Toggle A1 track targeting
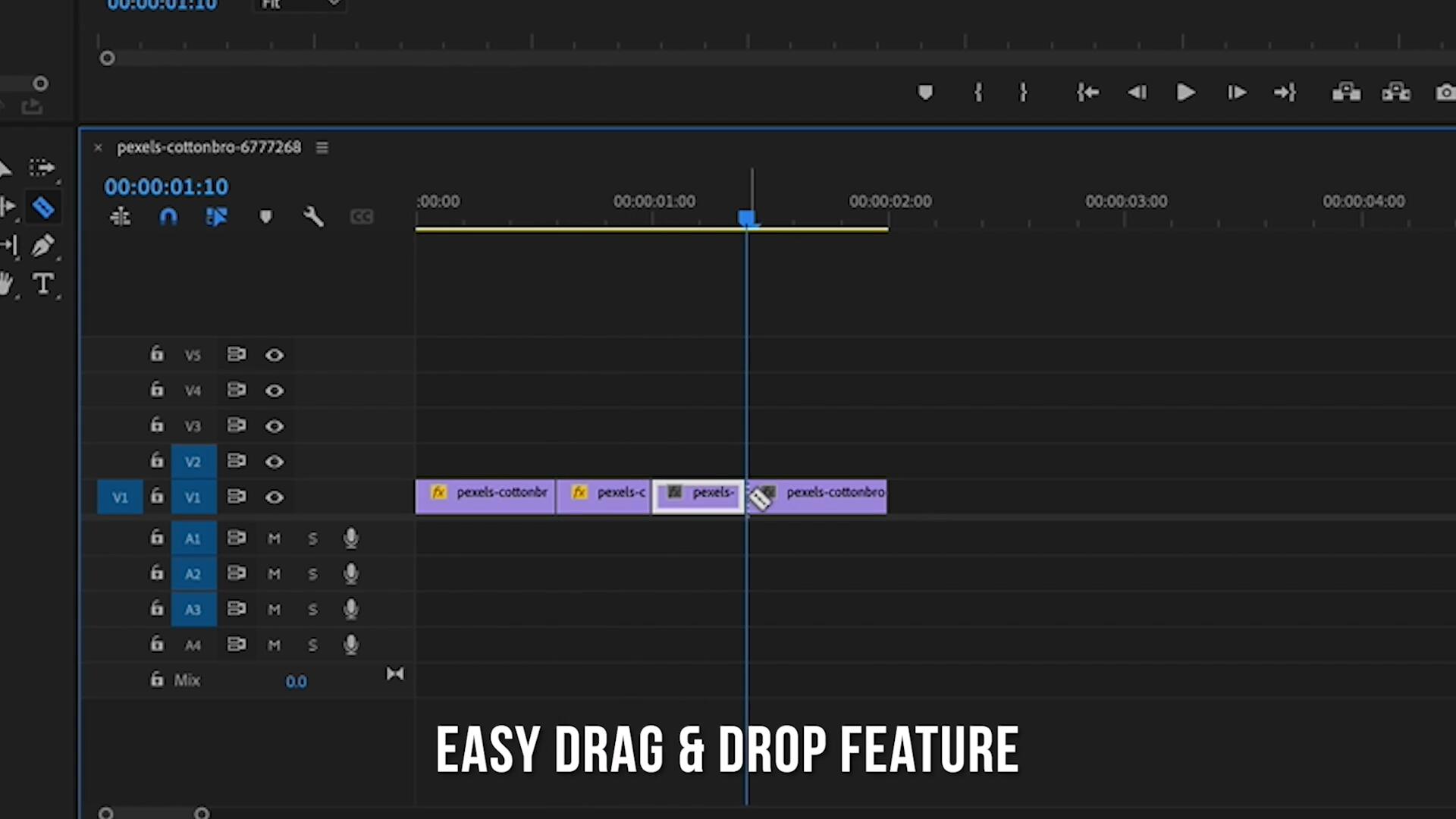Screen dimensions: 1456x819 (x=193, y=538)
